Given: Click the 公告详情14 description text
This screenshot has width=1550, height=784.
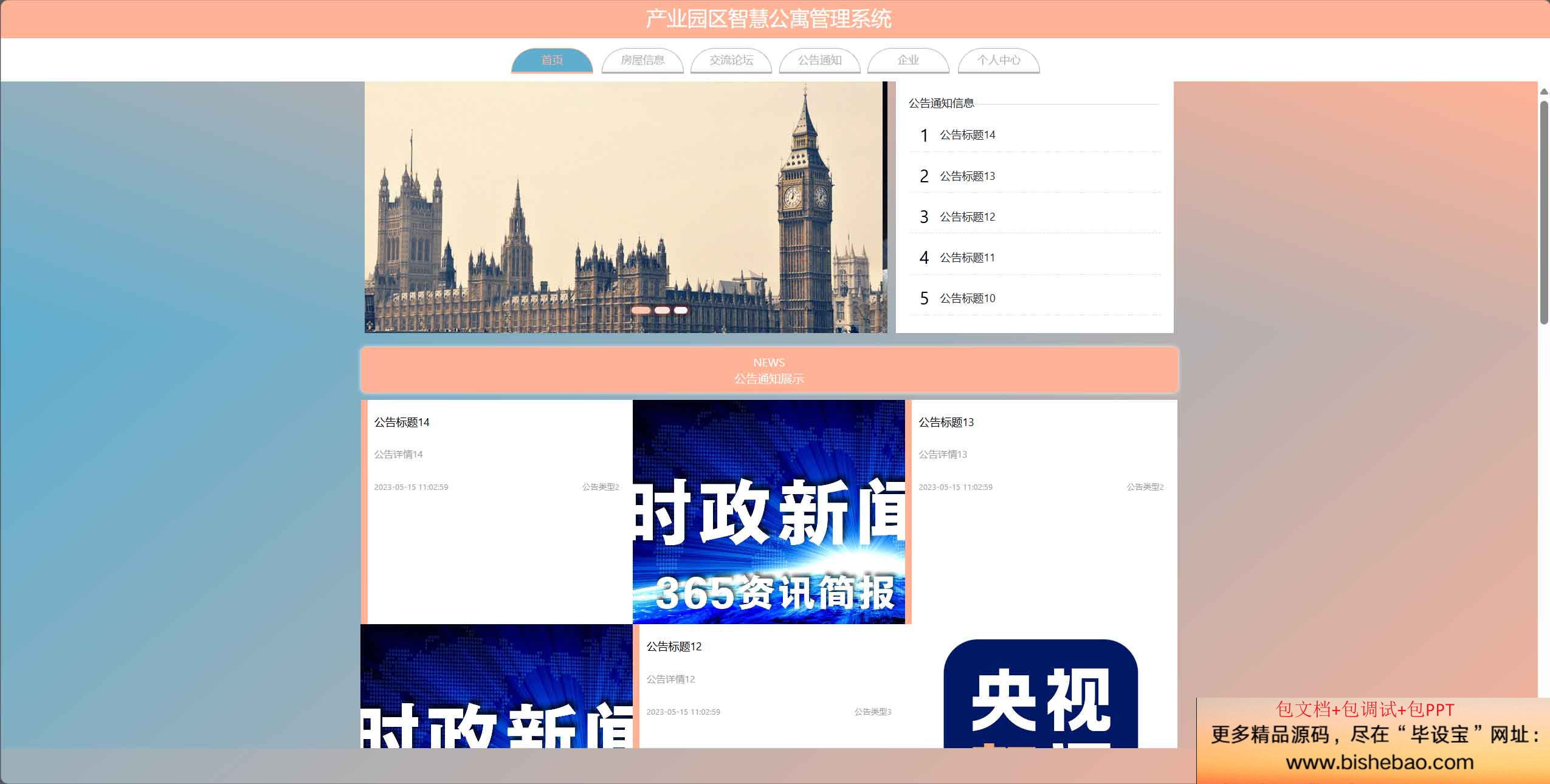Looking at the screenshot, I should click(x=398, y=455).
